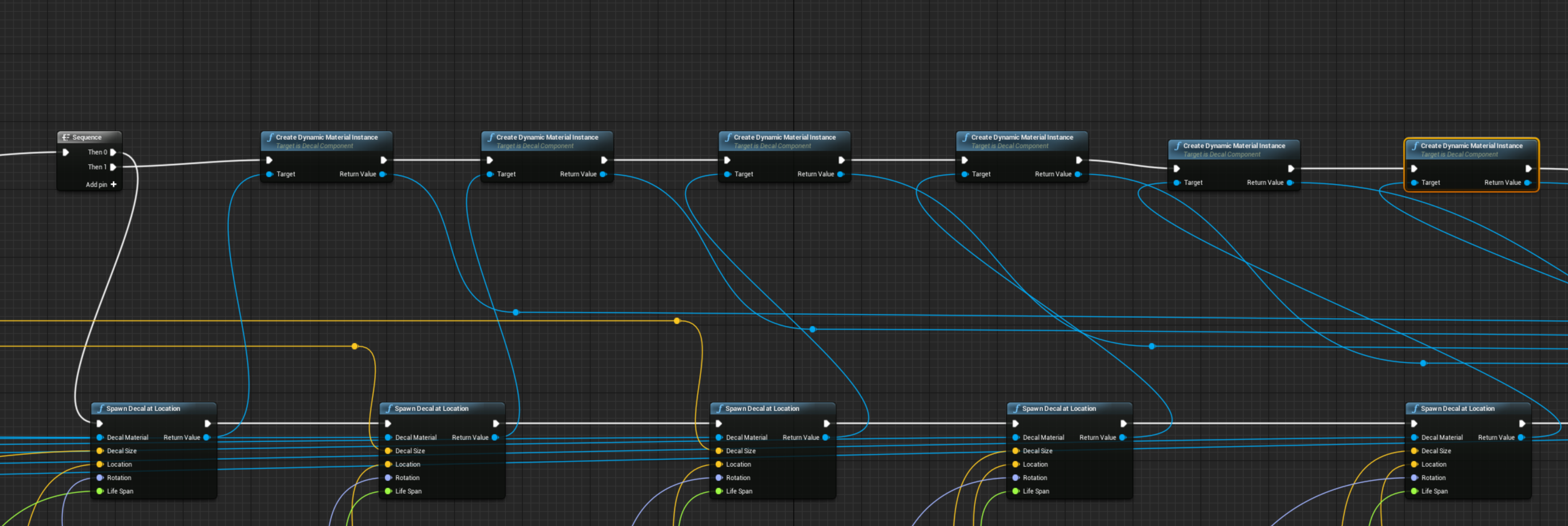Viewport: 1568px width, 526px height.
Task: Click Decal Size pin on rightmost Spawn Decal node
Action: coord(1414,451)
